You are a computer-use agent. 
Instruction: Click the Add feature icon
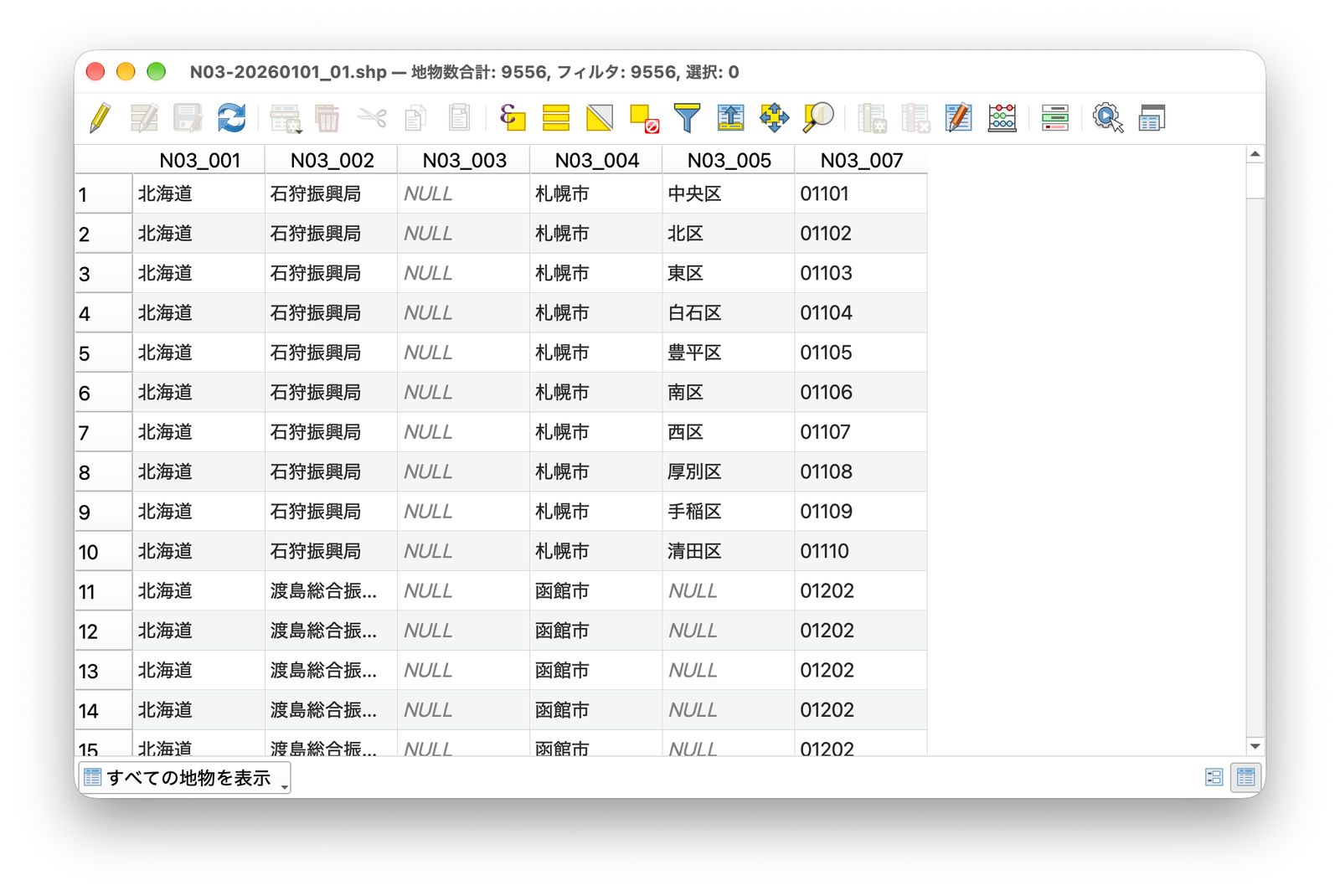pyautogui.click(x=286, y=118)
